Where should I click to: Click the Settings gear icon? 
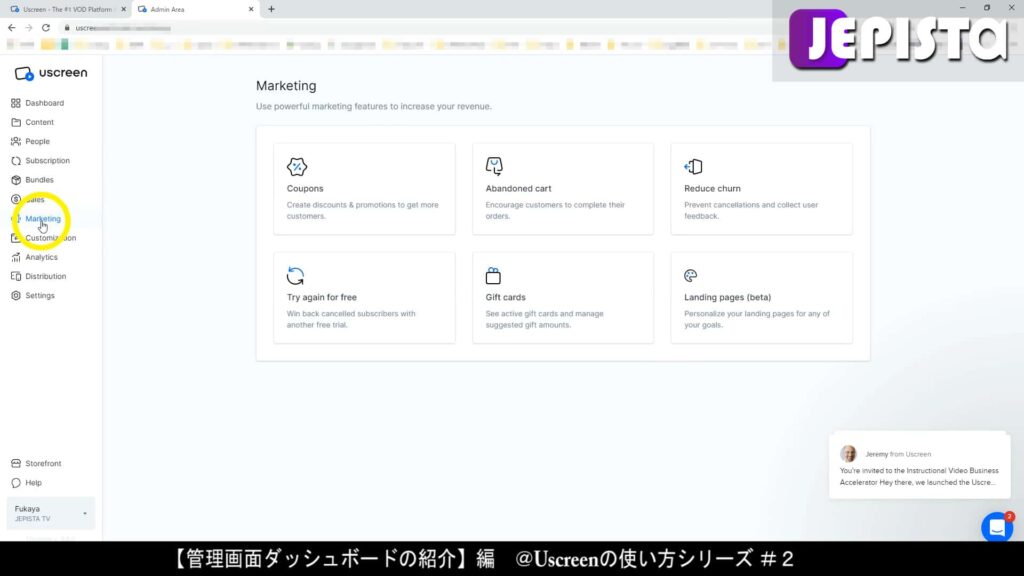click(16, 295)
